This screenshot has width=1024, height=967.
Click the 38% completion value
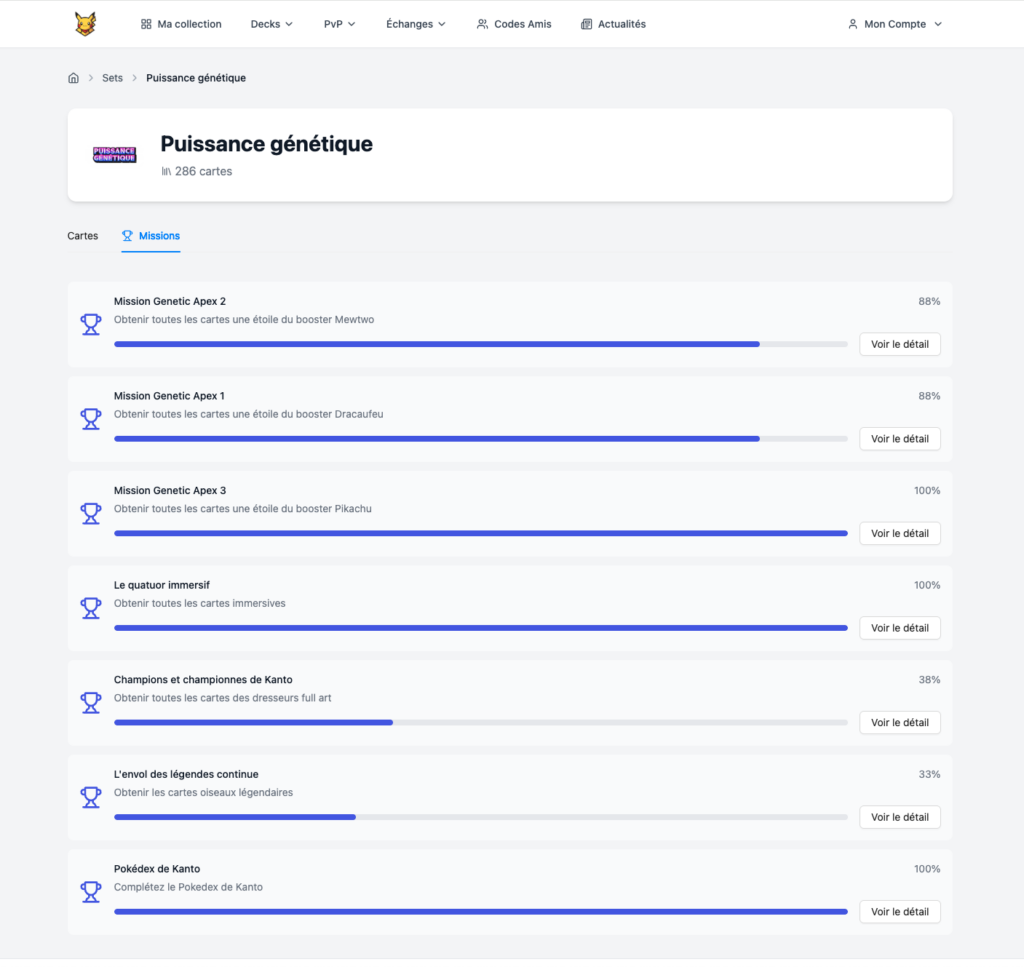tap(929, 680)
